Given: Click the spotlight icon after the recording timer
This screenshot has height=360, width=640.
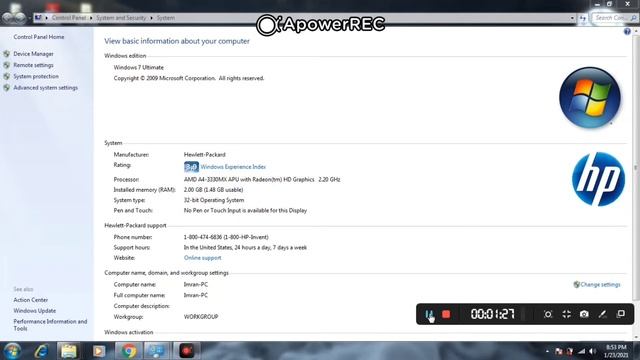Looking at the screenshot, I should coord(548,314).
